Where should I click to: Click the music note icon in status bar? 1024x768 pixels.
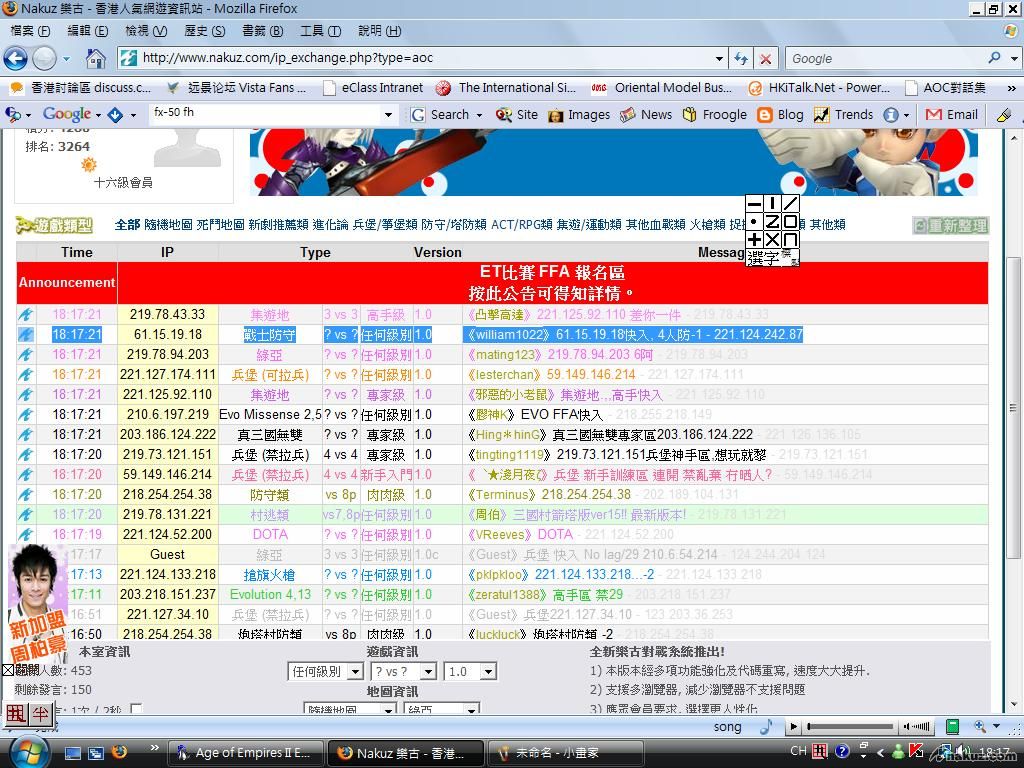(766, 726)
